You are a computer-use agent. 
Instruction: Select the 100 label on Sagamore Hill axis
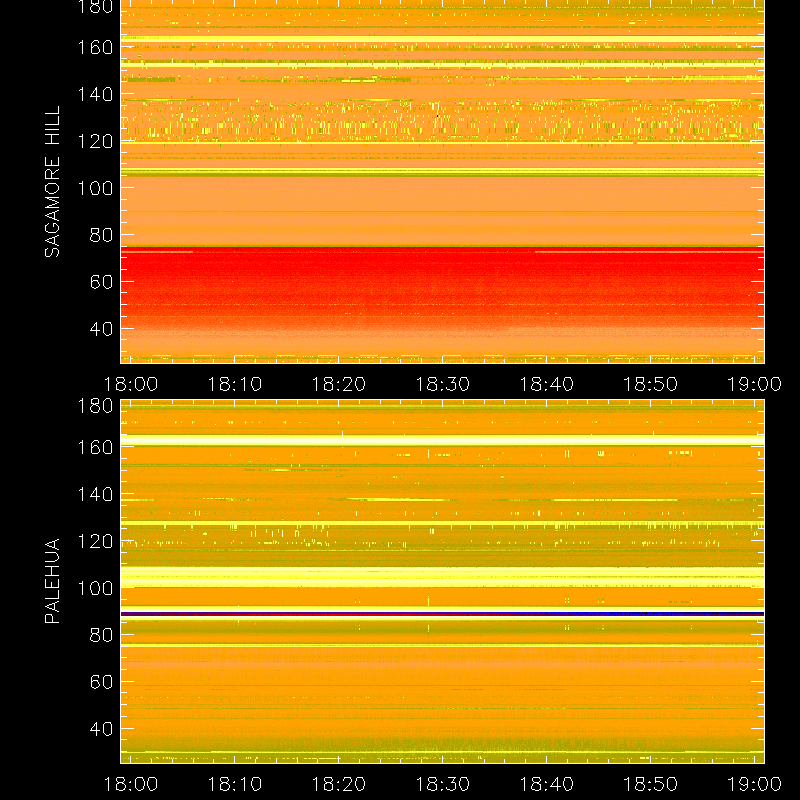95,188
